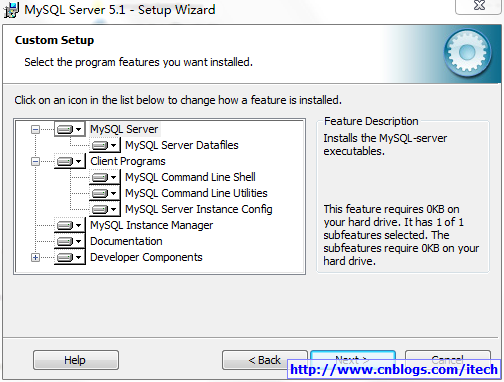Go back with the < Back button

point(265,360)
